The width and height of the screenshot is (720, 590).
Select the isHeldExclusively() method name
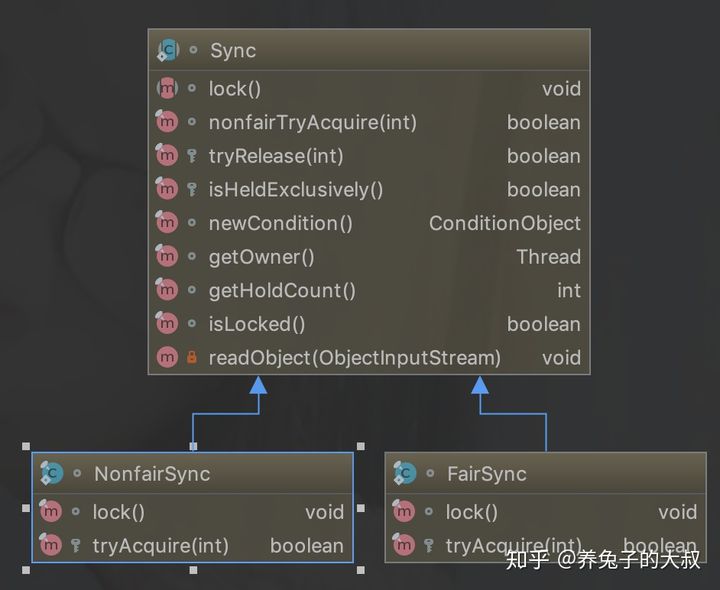pos(296,190)
